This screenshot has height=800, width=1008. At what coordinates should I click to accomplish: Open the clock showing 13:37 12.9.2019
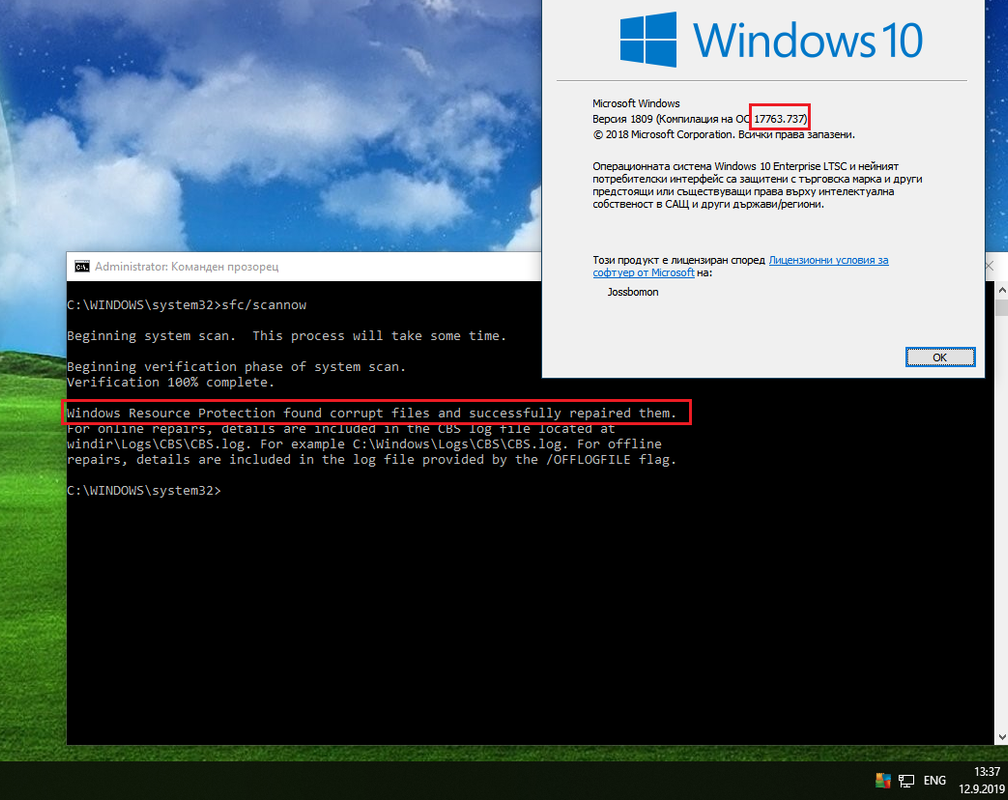[x=982, y=780]
